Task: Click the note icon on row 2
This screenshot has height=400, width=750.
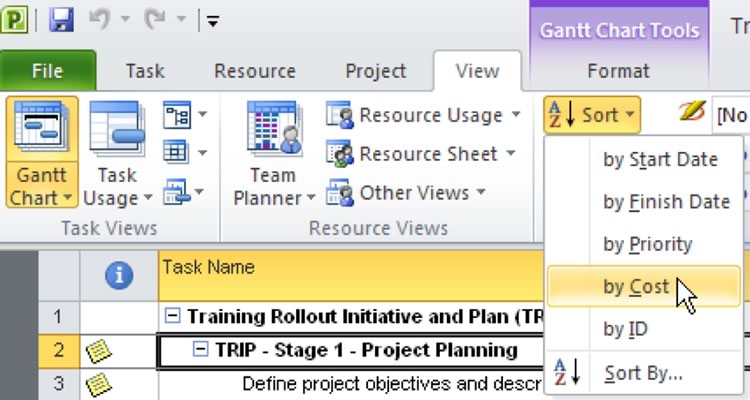Action: click(98, 350)
